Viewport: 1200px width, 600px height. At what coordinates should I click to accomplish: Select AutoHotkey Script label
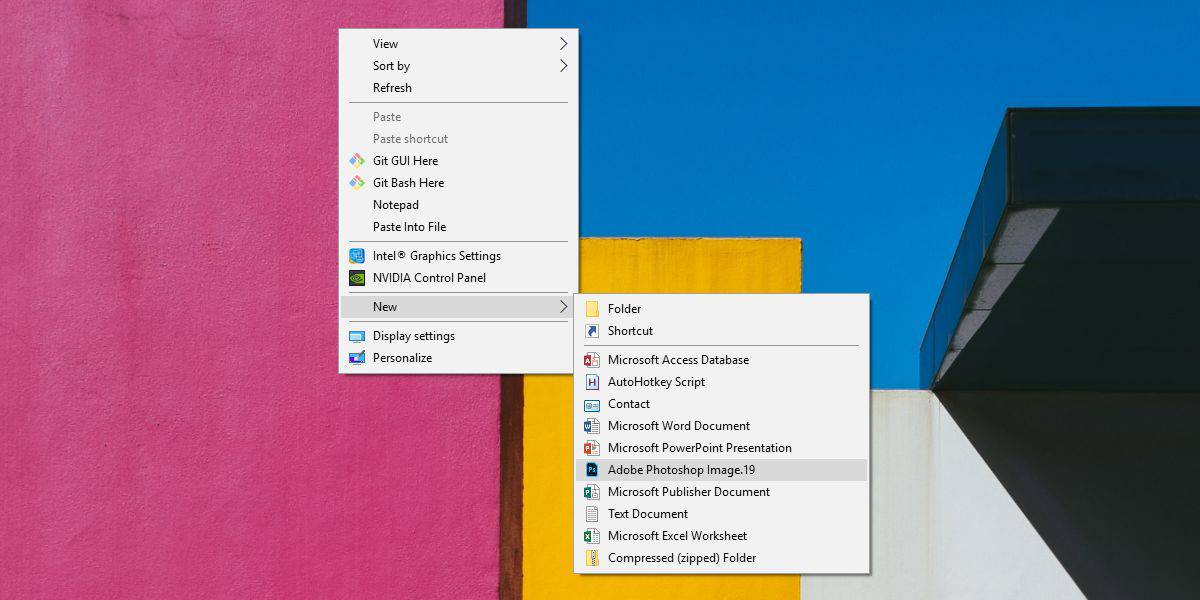point(656,382)
